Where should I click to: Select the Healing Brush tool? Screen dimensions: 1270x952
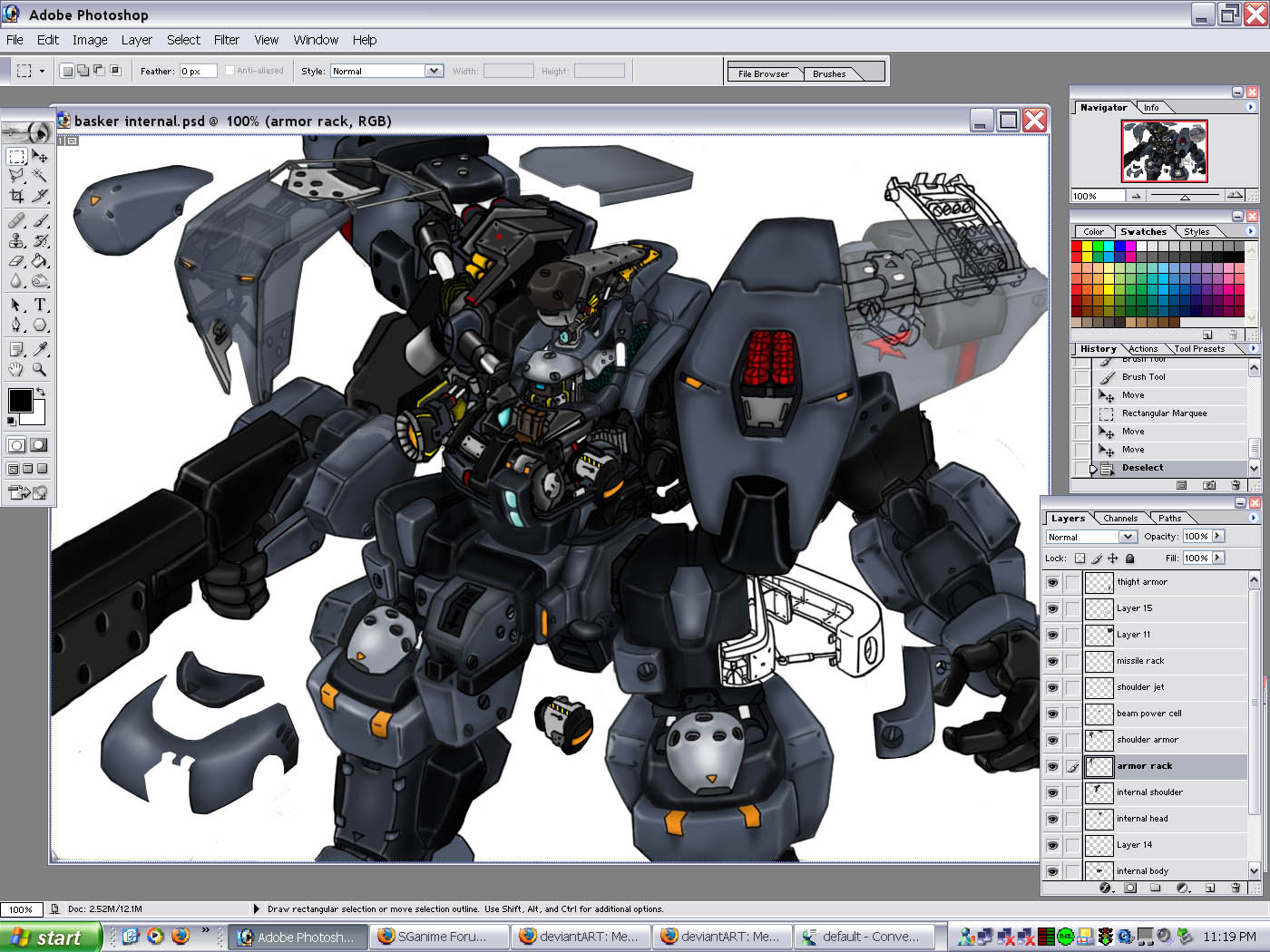(x=16, y=220)
